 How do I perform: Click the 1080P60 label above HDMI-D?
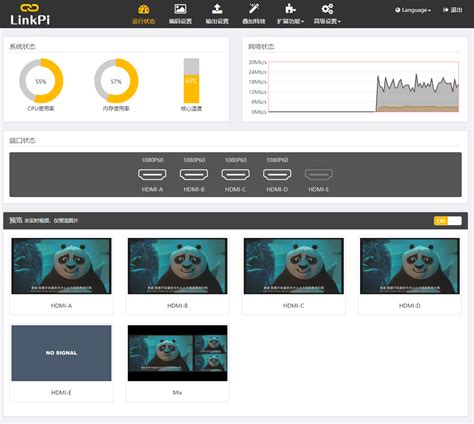pyautogui.click(x=277, y=160)
